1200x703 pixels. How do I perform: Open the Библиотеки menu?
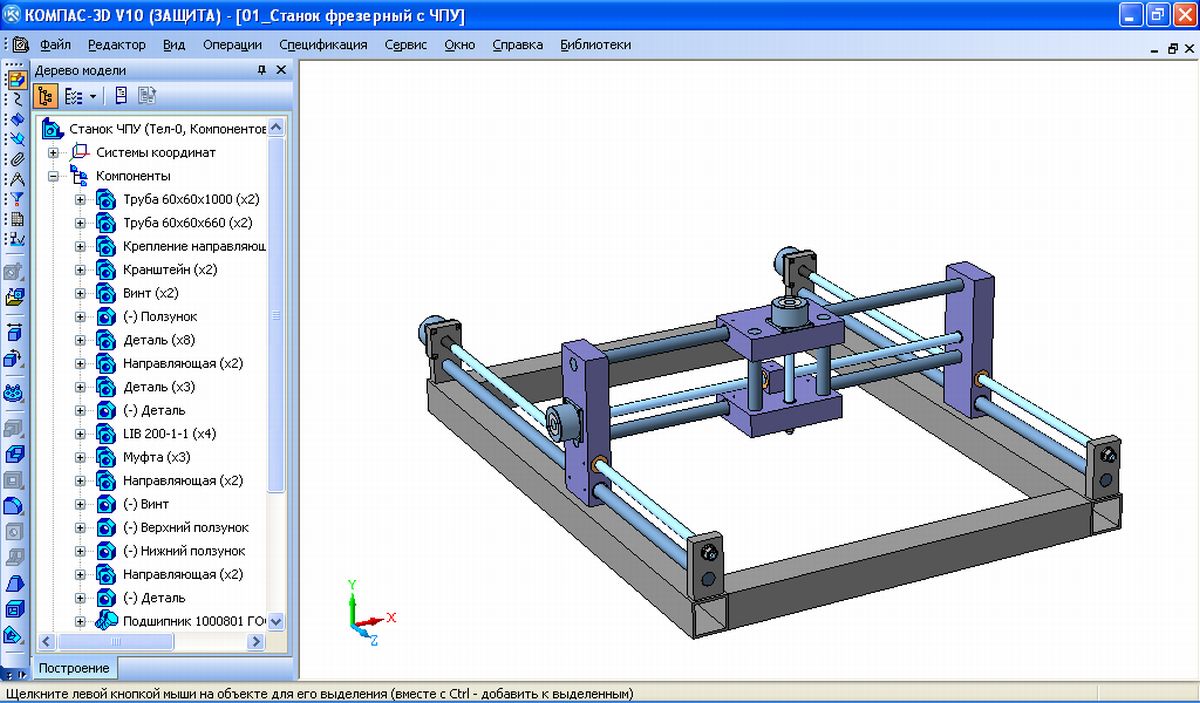[x=595, y=45]
